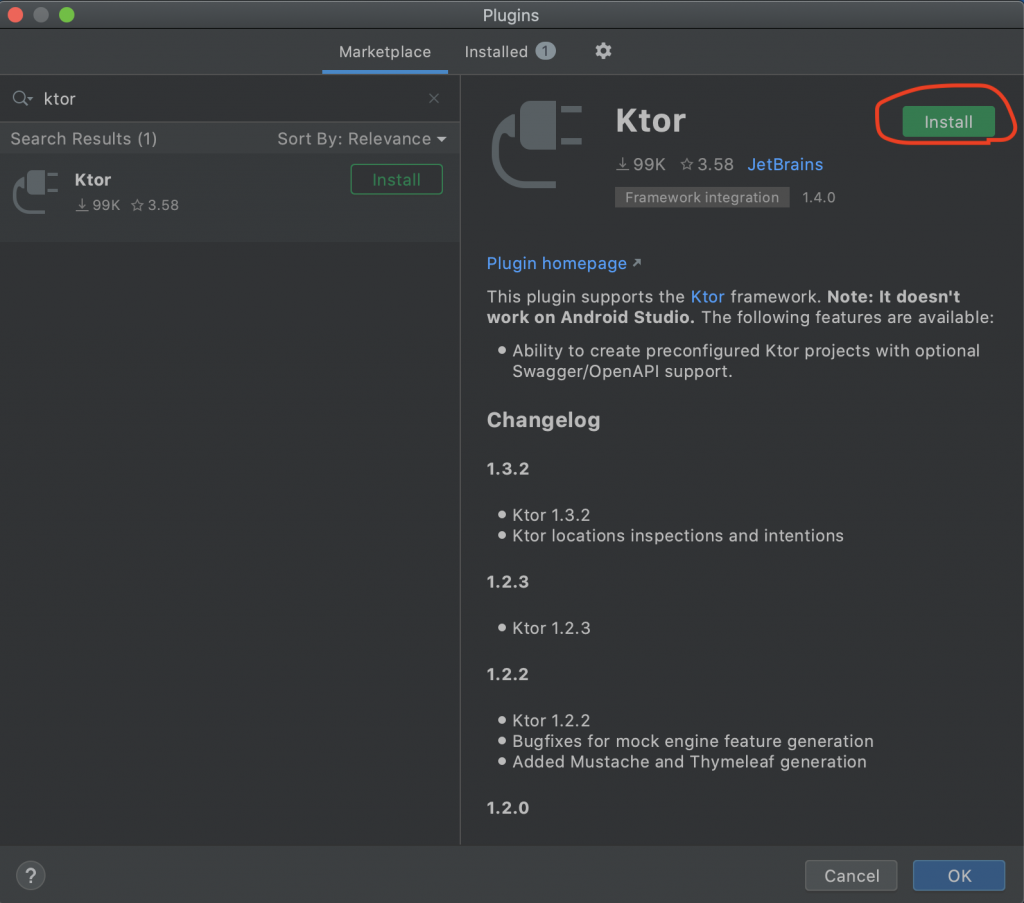Click 'Ktor locations inspections and intentions' entry
This screenshot has height=903, width=1024.
coord(678,536)
